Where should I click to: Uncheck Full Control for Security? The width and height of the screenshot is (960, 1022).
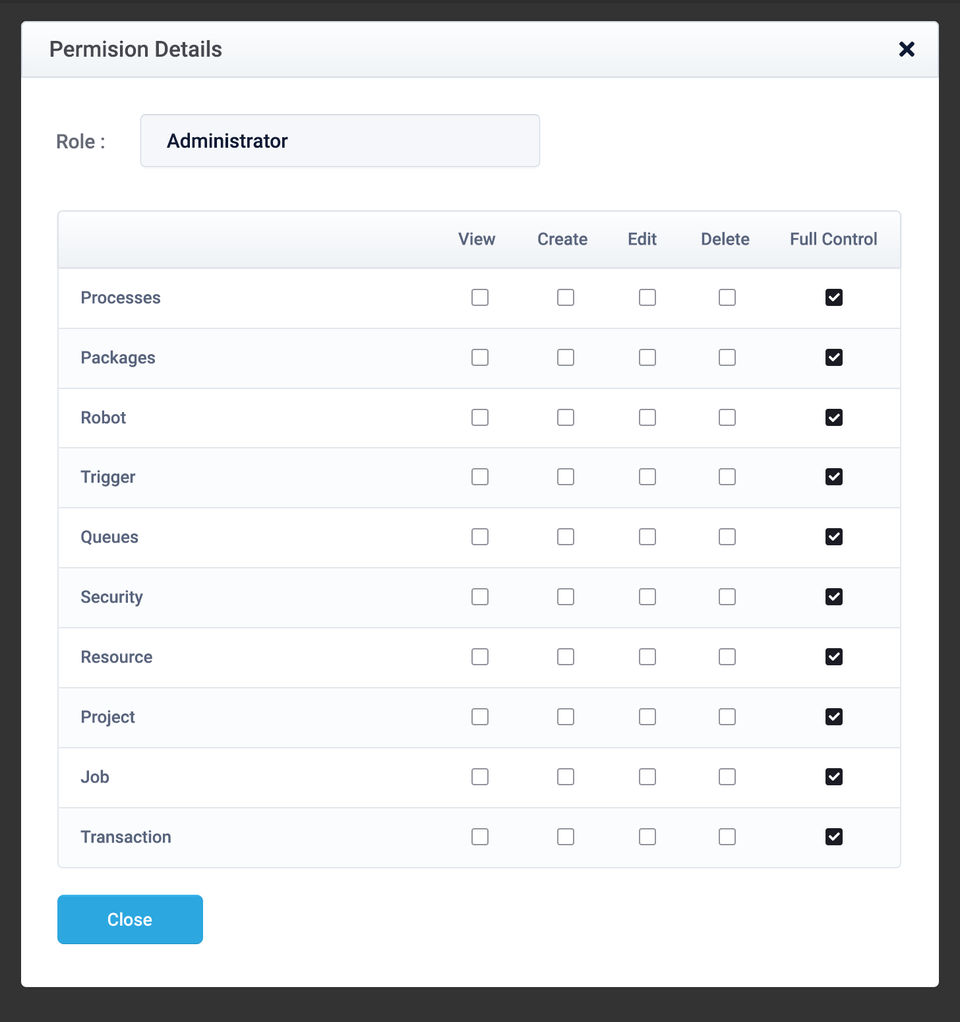pyautogui.click(x=834, y=597)
